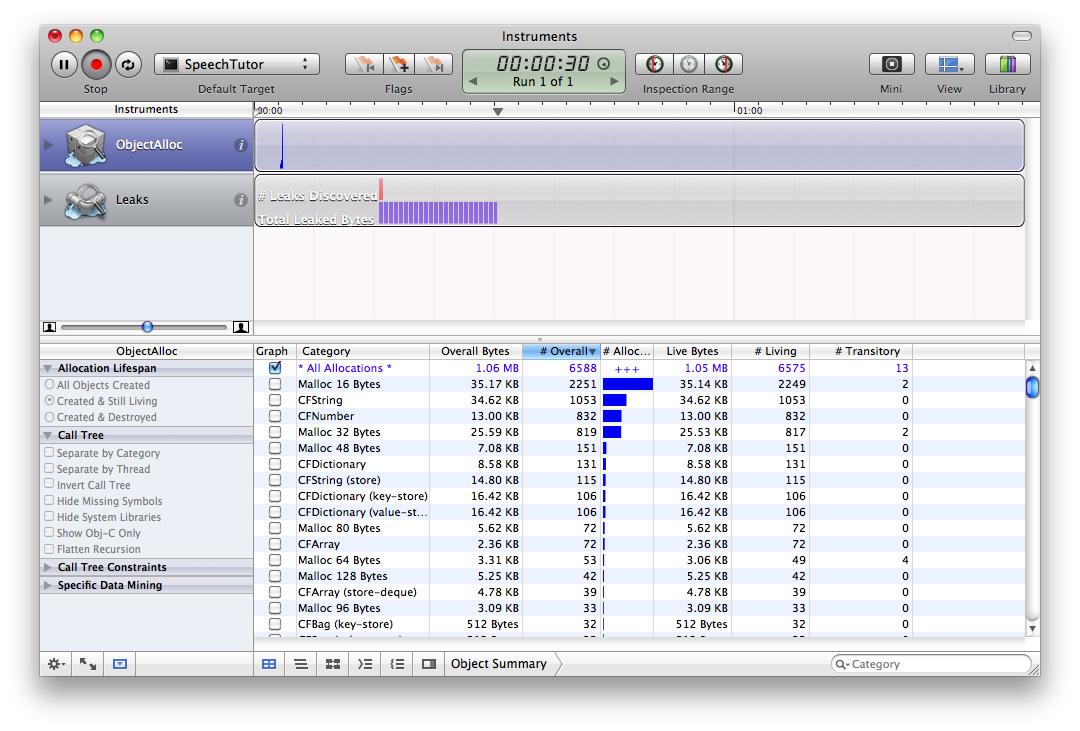Open the Leaks info inspector button
The image size is (1080, 731).
[x=240, y=200]
